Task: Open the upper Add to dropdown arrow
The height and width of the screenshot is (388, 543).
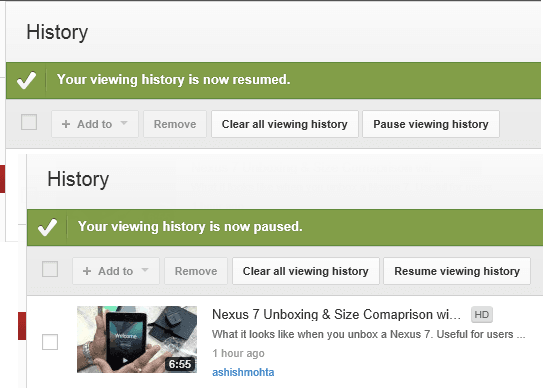Action: (x=124, y=123)
